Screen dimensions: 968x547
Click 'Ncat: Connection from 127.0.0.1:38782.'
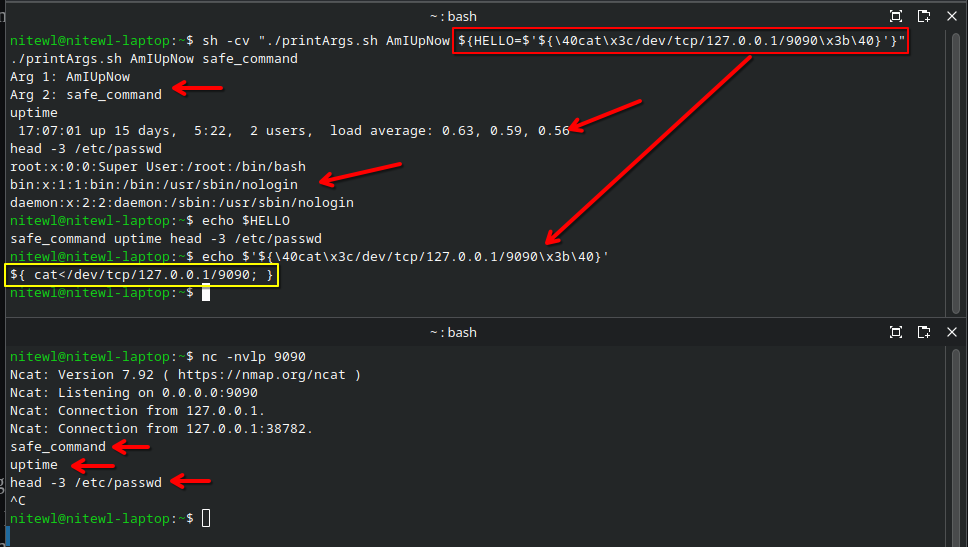coord(162,428)
